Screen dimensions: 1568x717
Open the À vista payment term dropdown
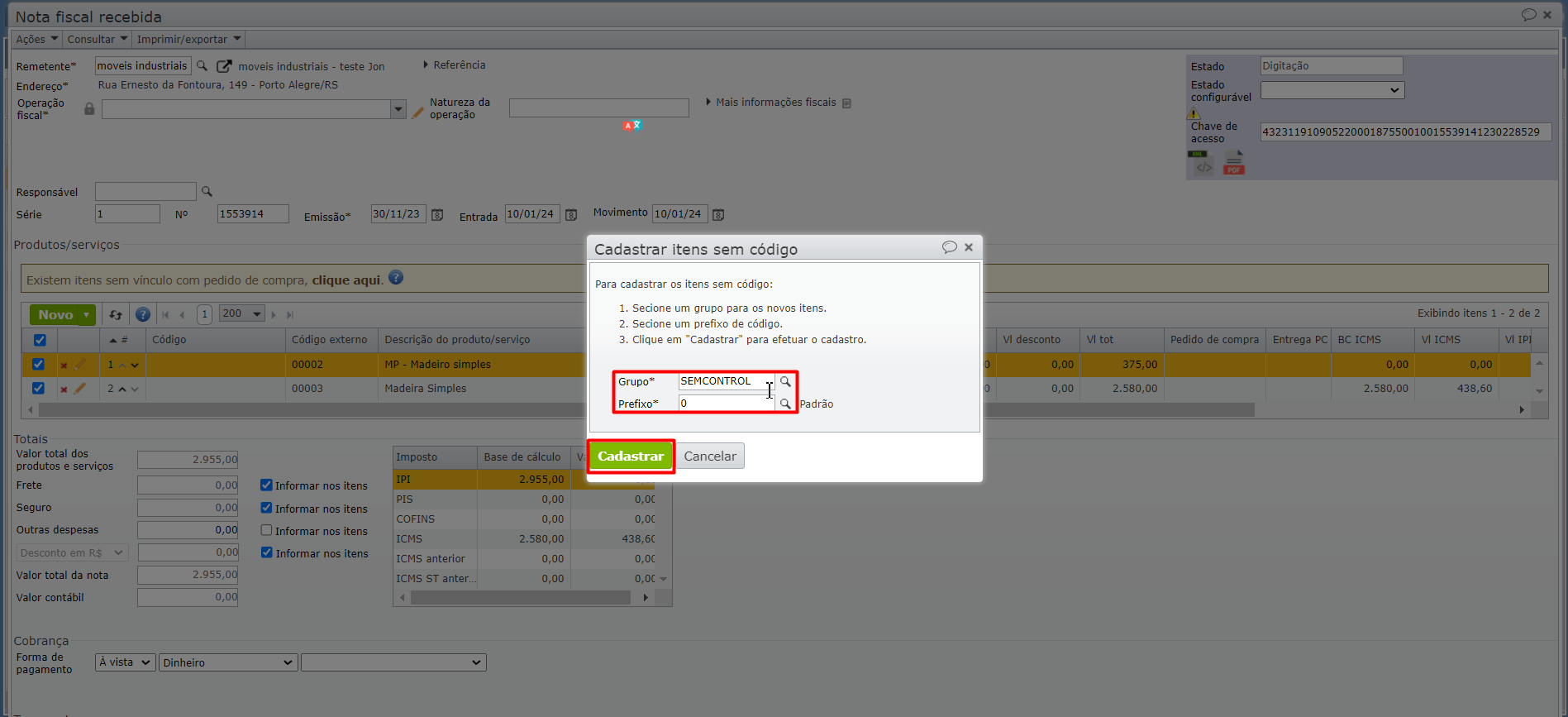pos(126,662)
